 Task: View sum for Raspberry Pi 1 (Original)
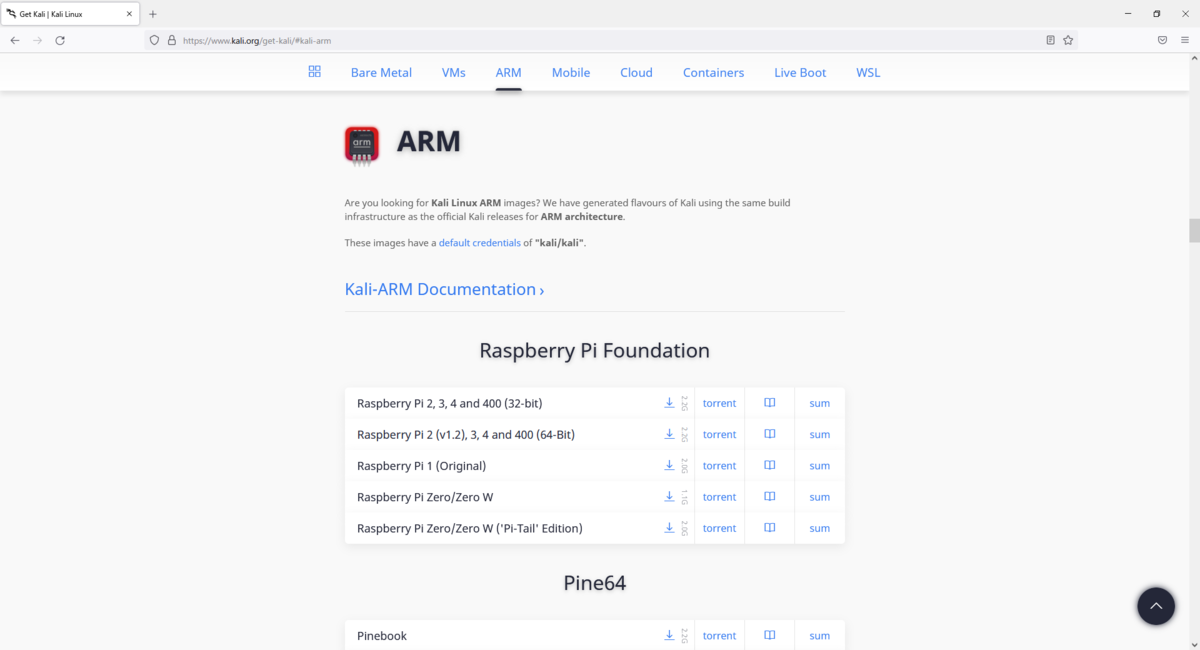click(x=820, y=465)
